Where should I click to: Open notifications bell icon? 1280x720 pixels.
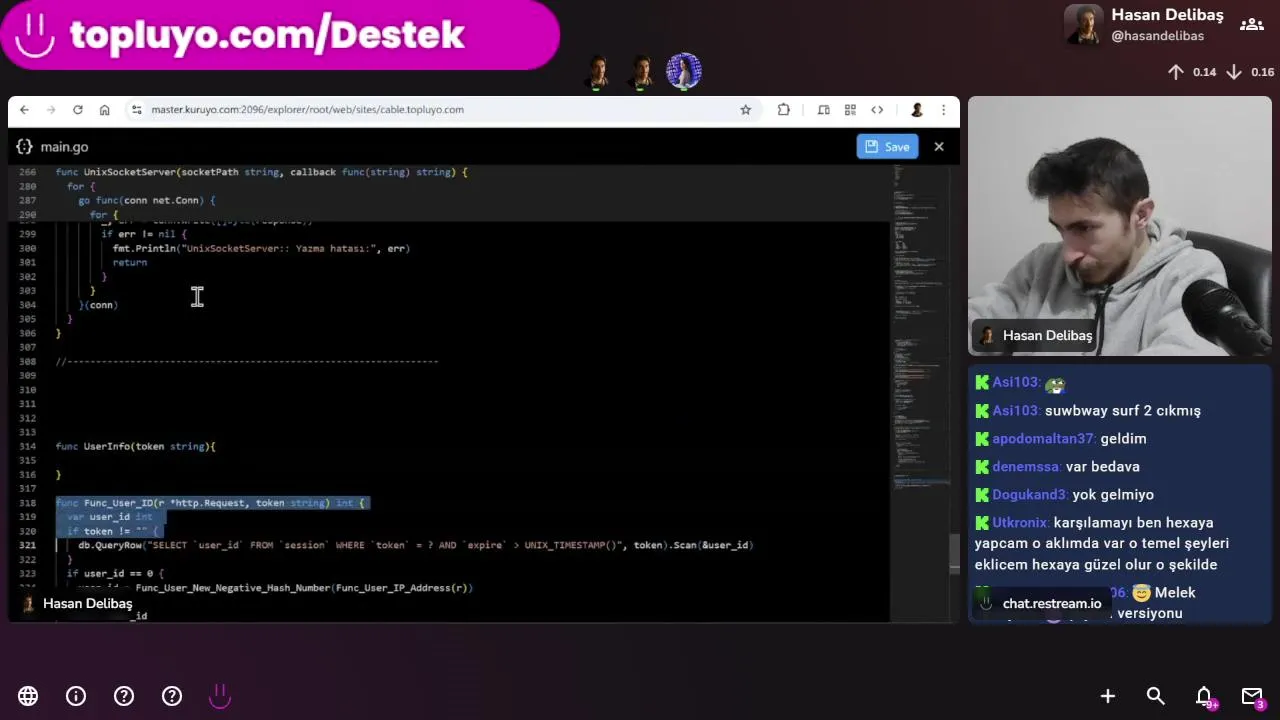pyautogui.click(x=1205, y=697)
